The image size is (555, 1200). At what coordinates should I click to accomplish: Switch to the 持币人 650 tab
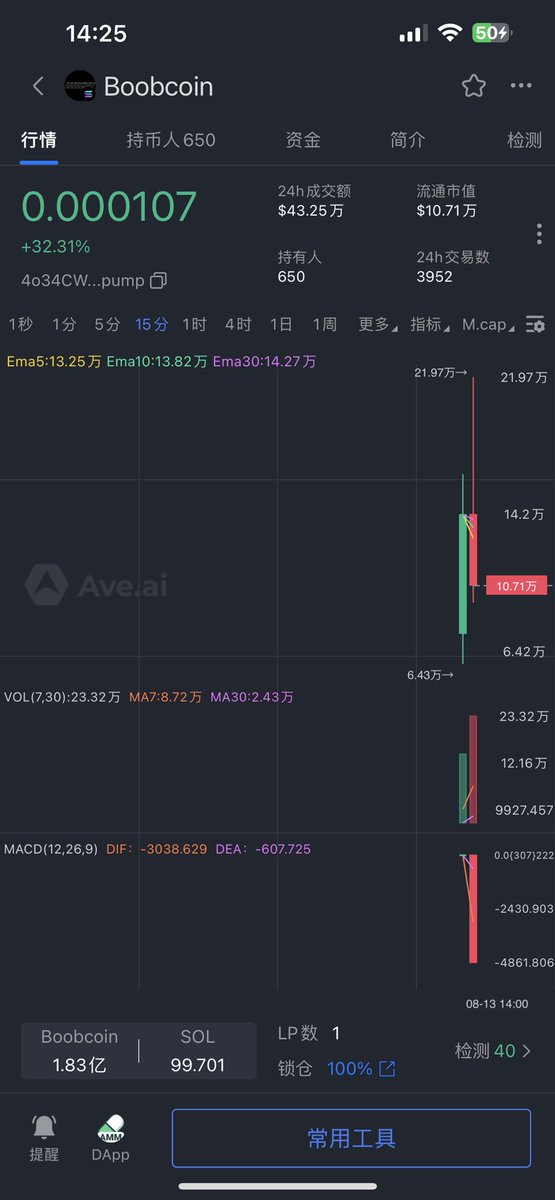[x=171, y=140]
